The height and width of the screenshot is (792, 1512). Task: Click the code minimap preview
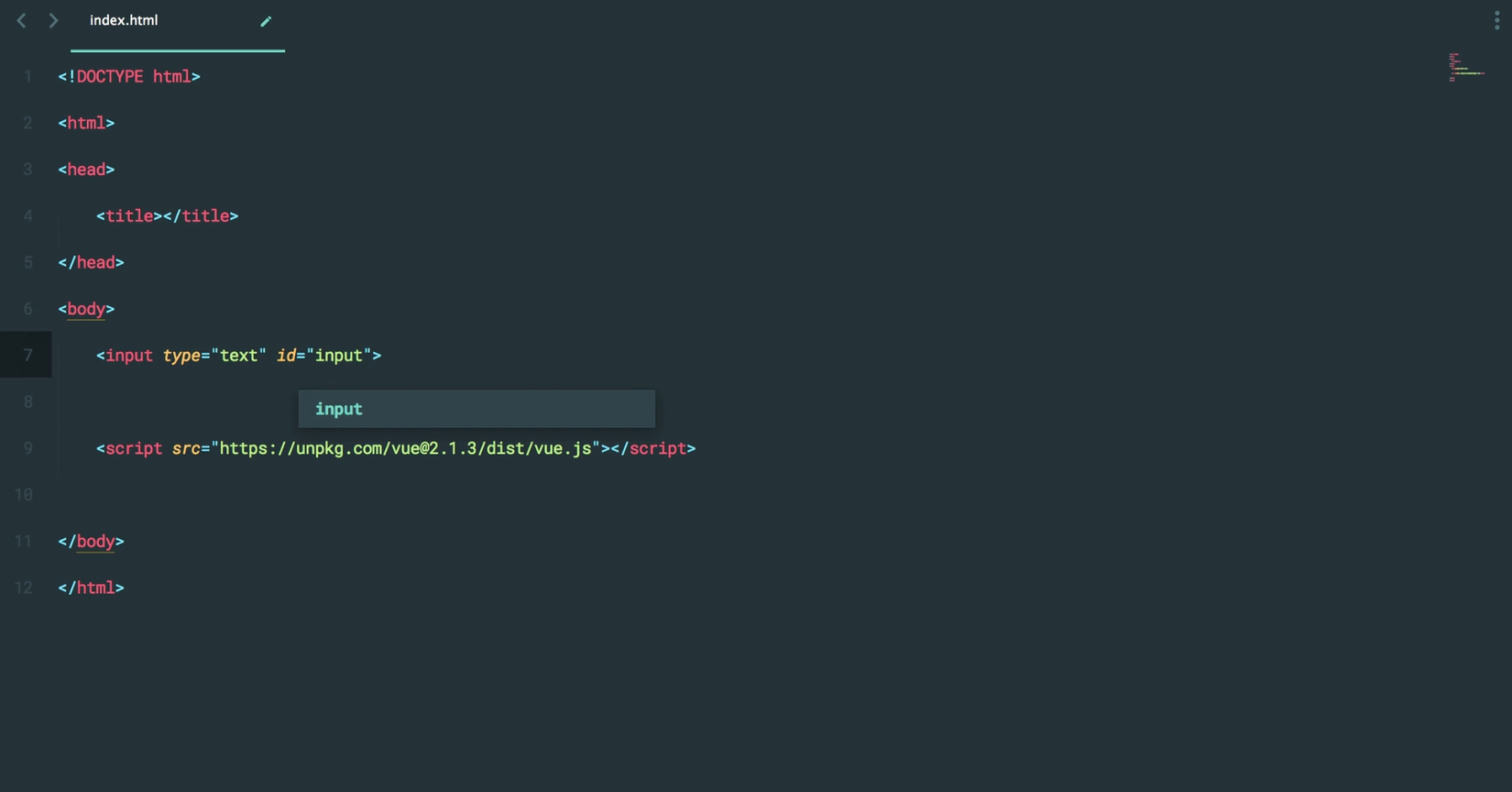(x=1465, y=68)
